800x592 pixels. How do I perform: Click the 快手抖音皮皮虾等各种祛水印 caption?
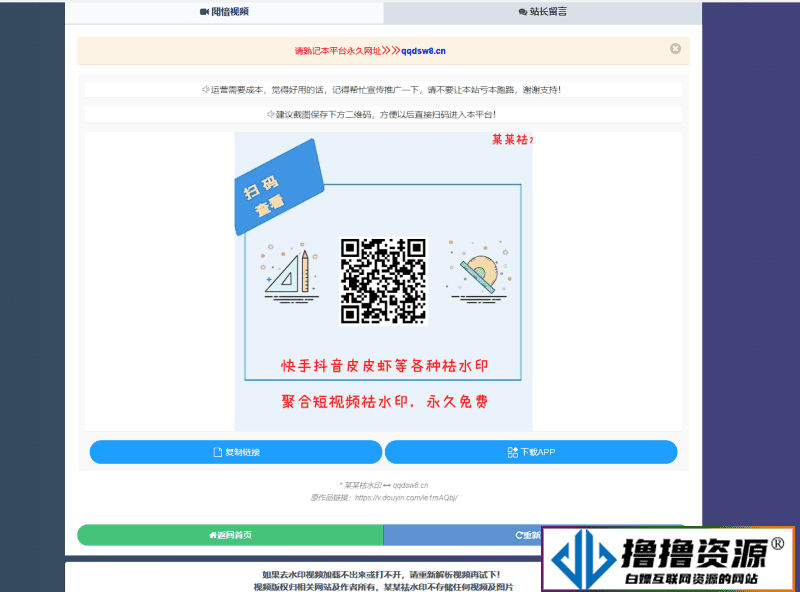384,366
